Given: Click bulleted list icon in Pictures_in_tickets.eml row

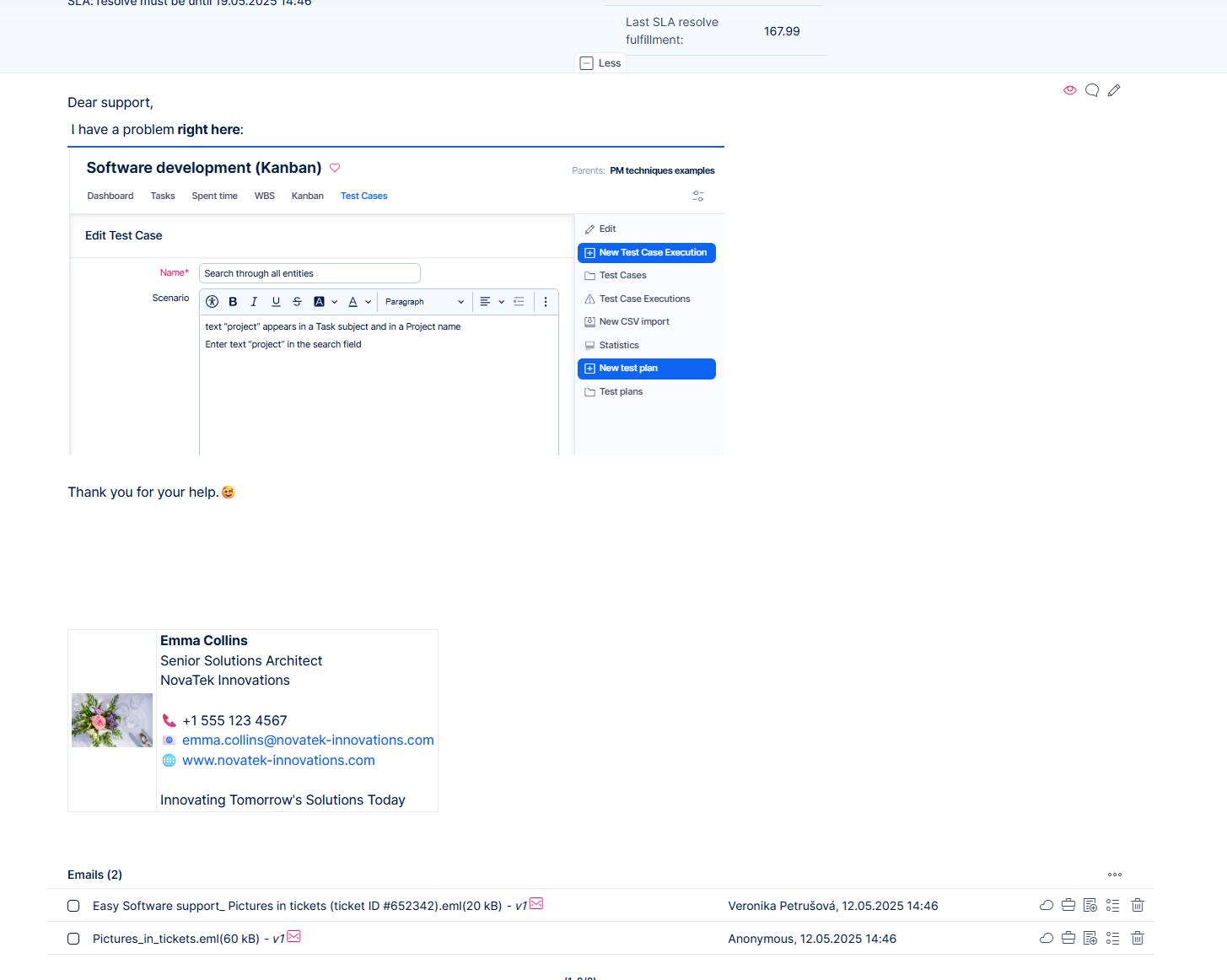Looking at the screenshot, I should [x=1113, y=938].
